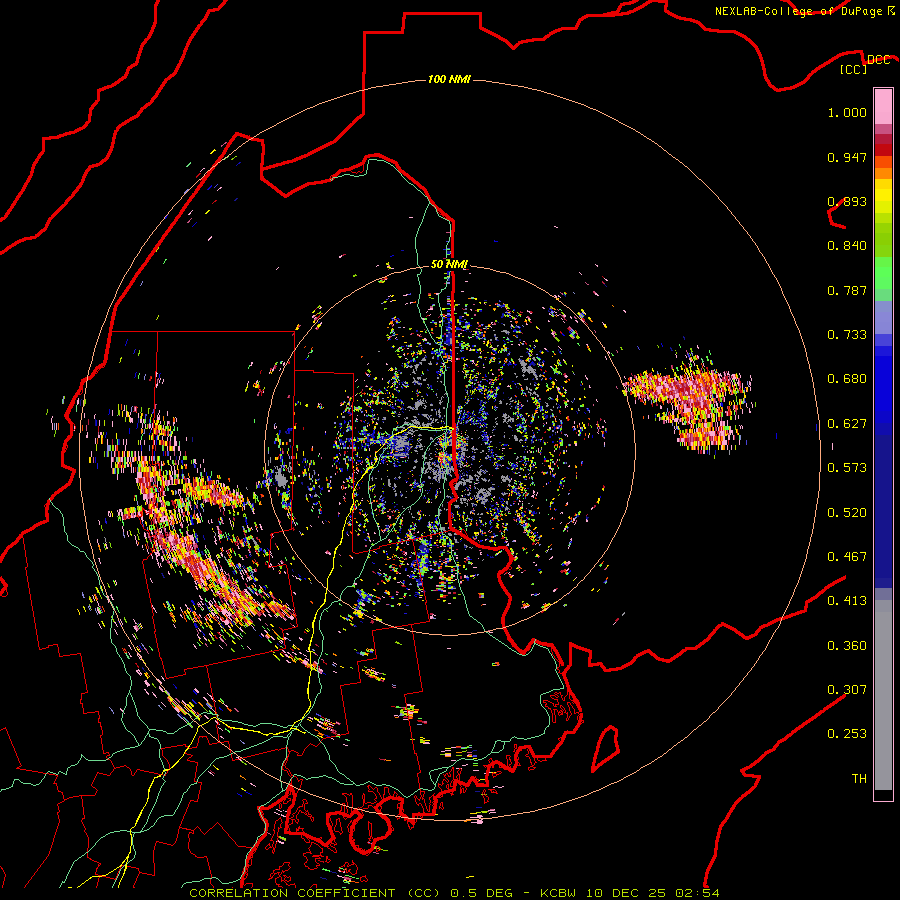Click the DCC label above the color bar
The image size is (900, 900).
[878, 59]
